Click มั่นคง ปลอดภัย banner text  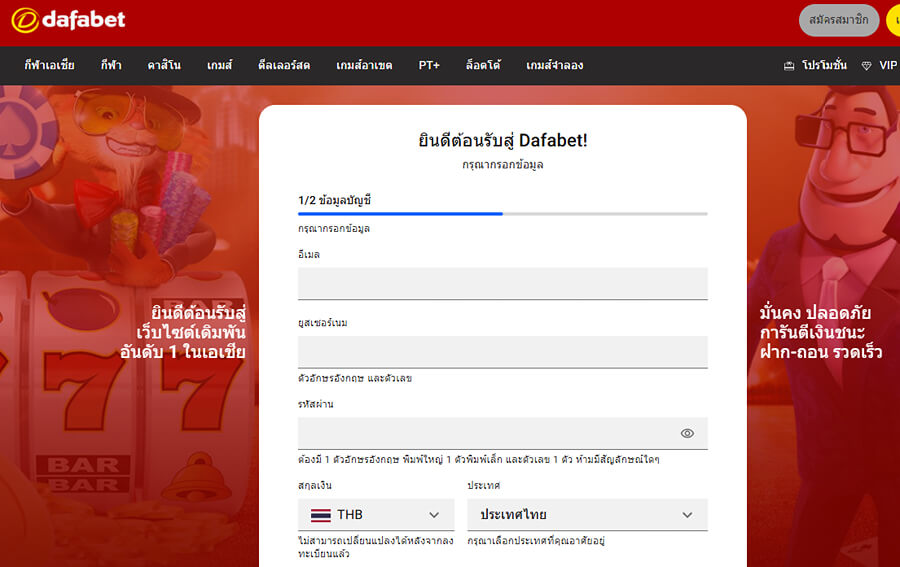[815, 313]
